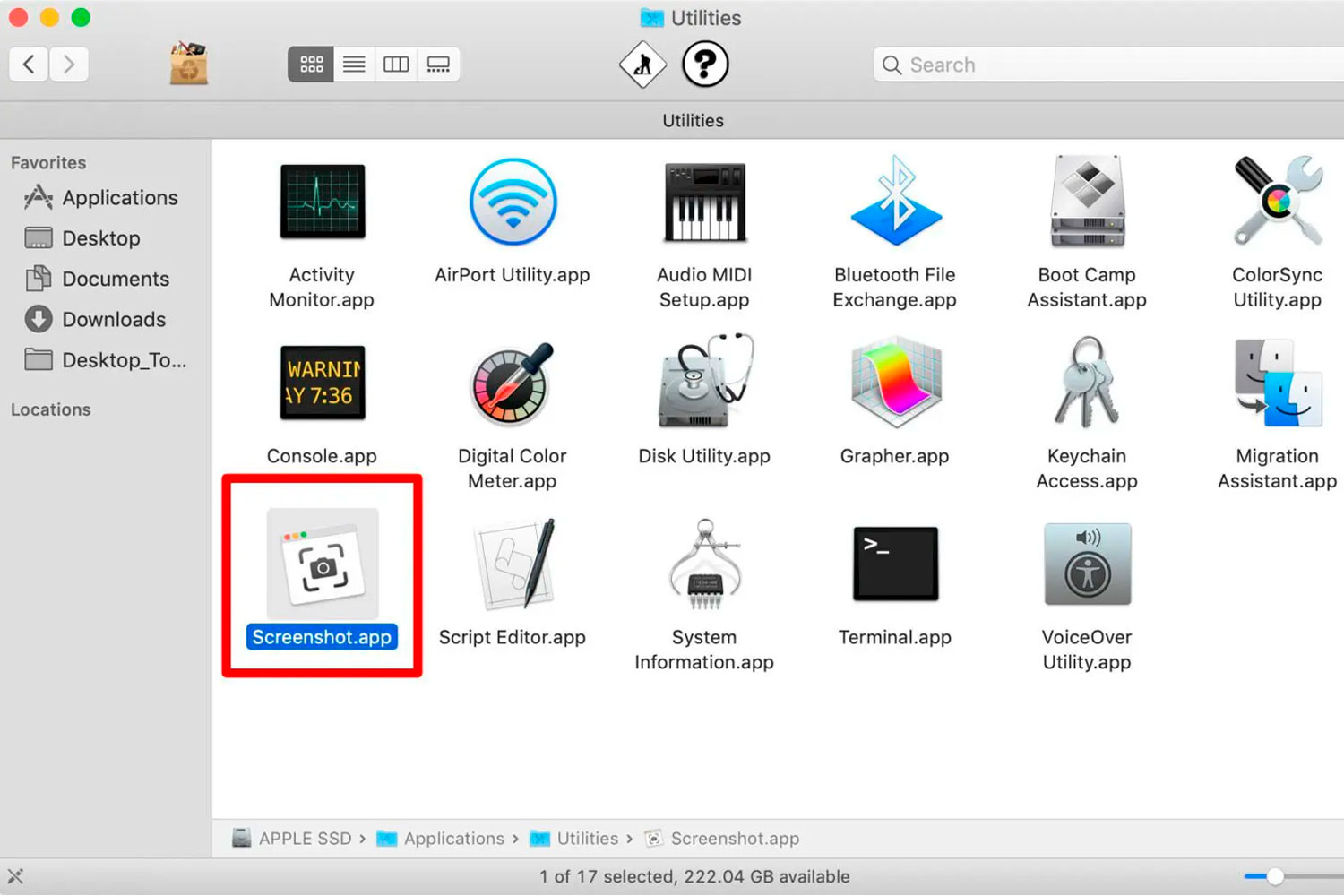Select the Console.app warning icon
1344x896 pixels.
(x=323, y=383)
